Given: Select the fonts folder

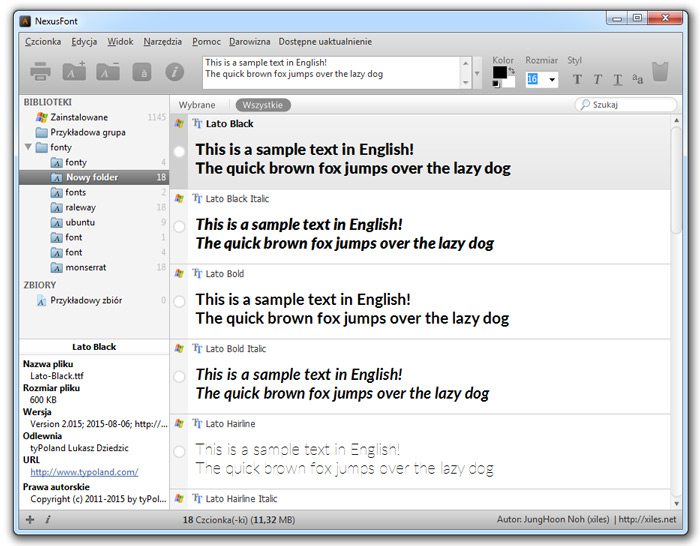Looking at the screenshot, I should pos(94,192).
